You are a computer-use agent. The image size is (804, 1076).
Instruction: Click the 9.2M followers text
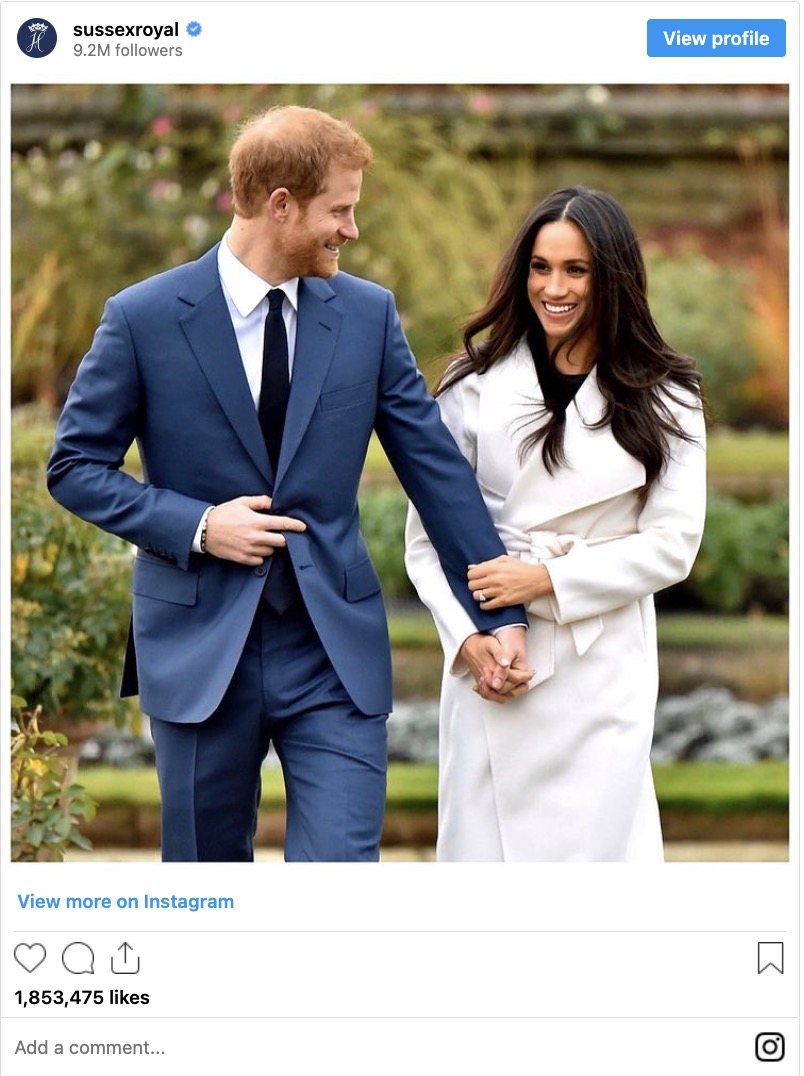(x=128, y=51)
